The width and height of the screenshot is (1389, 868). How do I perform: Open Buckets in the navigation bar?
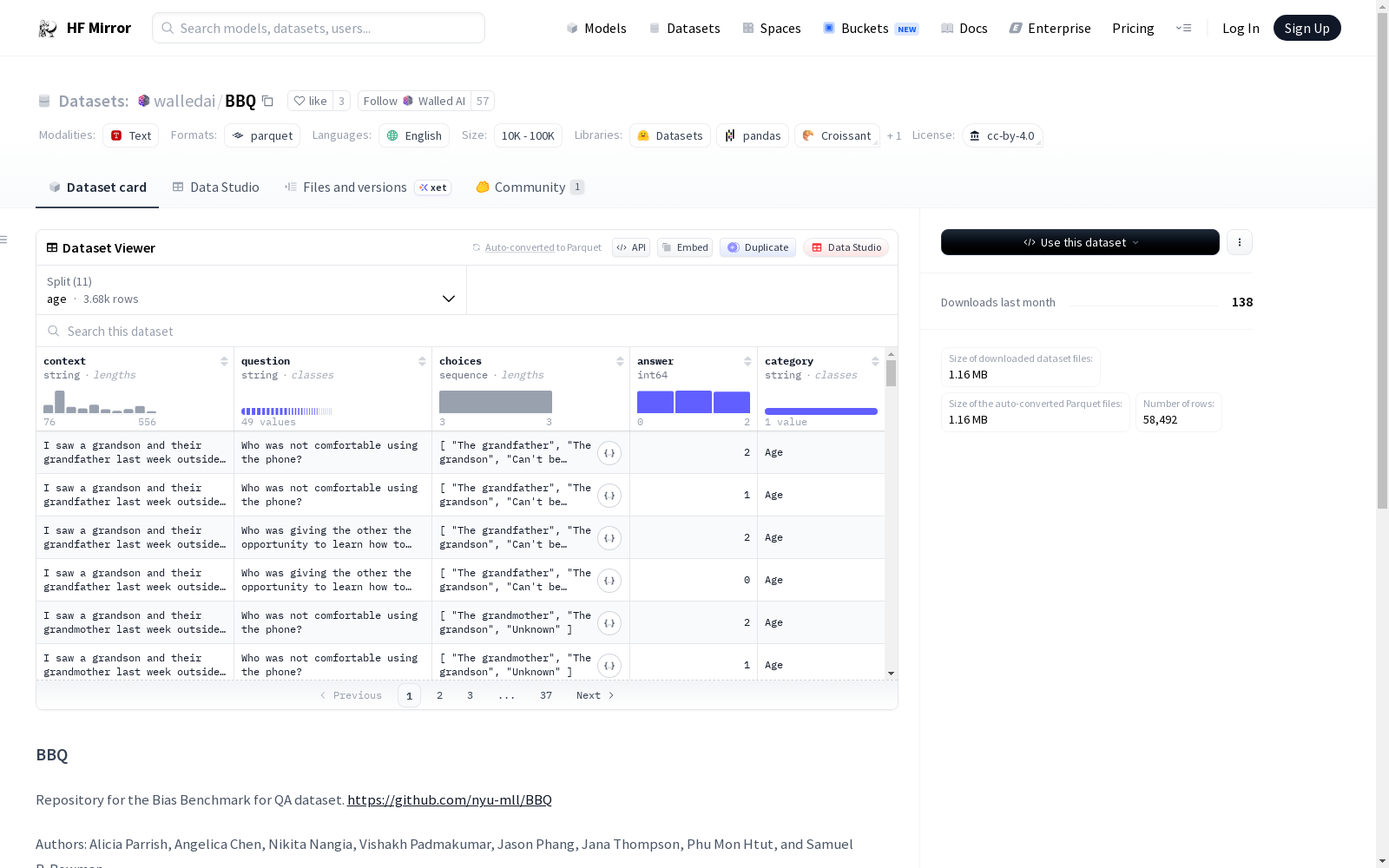(871, 28)
